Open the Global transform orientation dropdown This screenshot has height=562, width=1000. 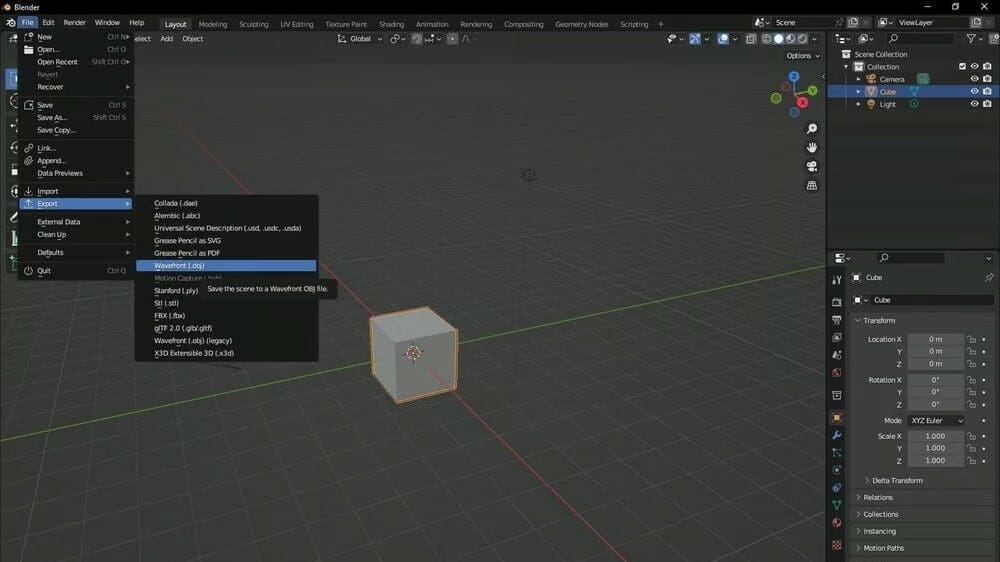(x=360, y=39)
